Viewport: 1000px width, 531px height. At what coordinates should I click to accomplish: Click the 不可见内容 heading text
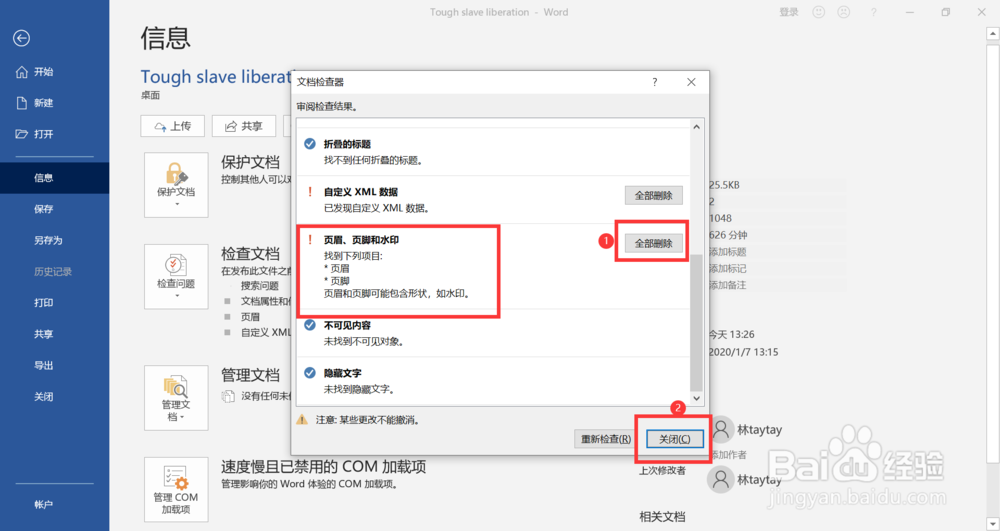coord(347,325)
